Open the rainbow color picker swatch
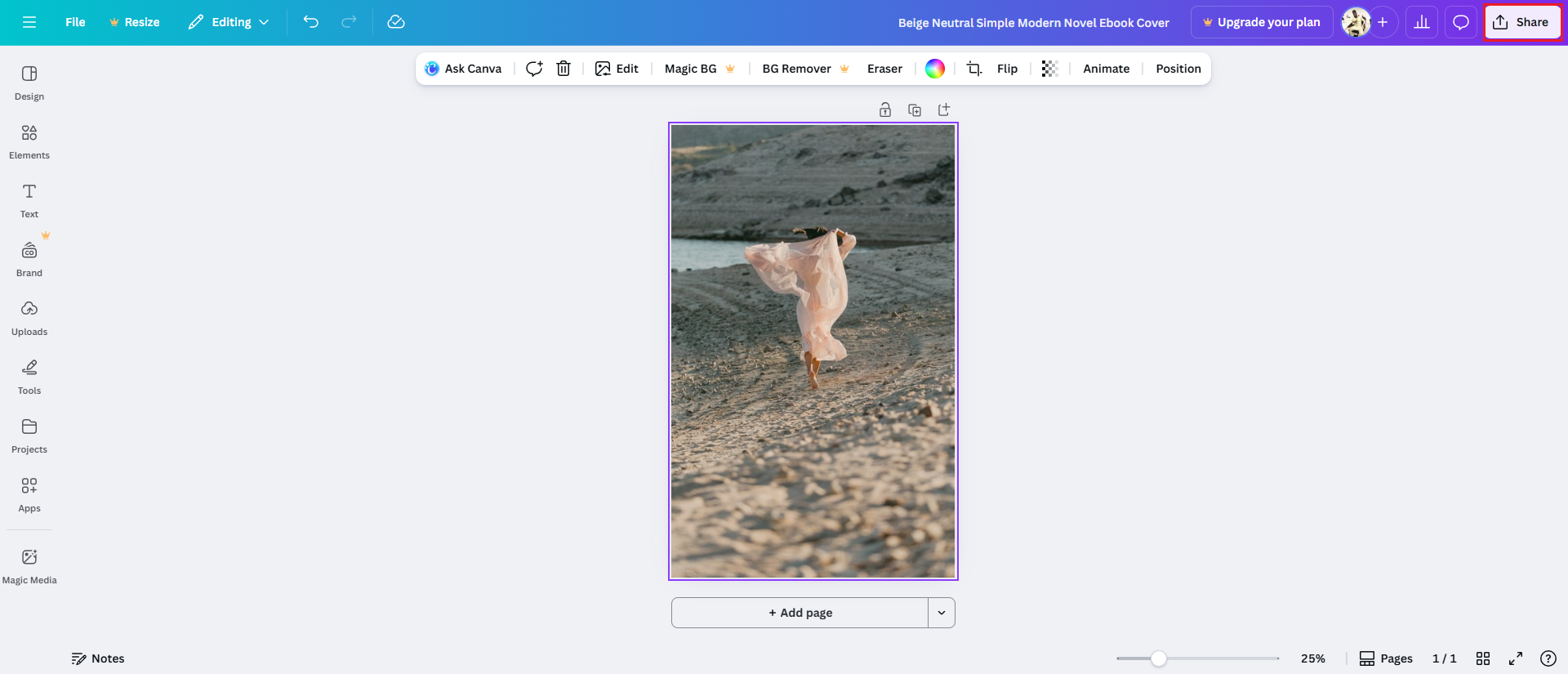Screen dimensions: 1568x674 pos(935,69)
